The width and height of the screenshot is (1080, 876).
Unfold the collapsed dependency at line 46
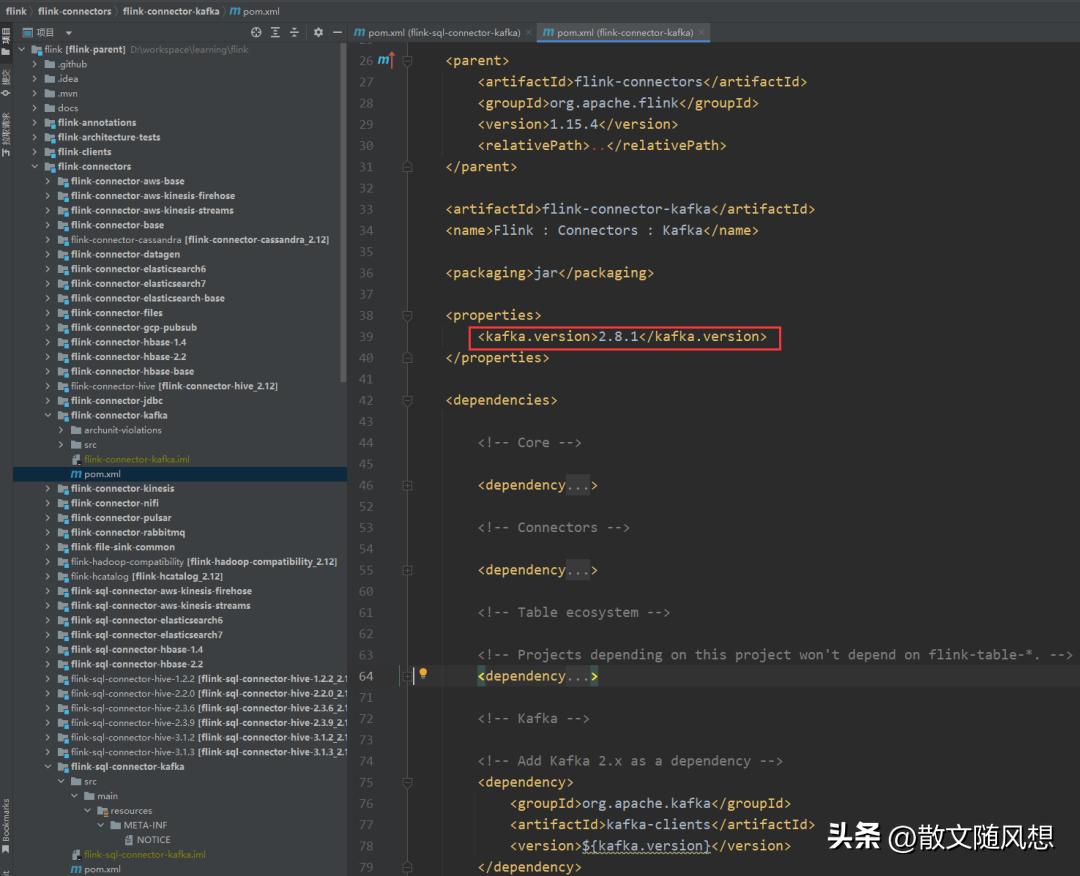(x=407, y=485)
